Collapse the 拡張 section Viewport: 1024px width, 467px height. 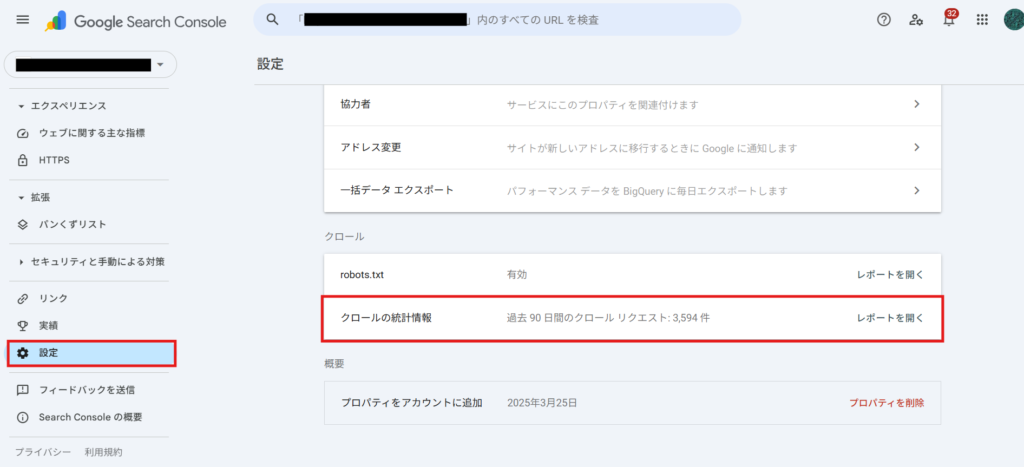[x=34, y=197]
